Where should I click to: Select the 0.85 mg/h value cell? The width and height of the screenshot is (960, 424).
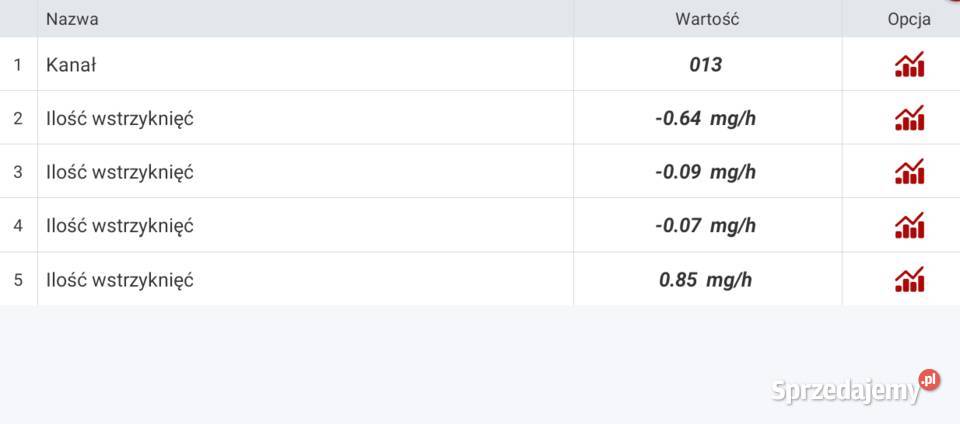pyautogui.click(x=706, y=280)
